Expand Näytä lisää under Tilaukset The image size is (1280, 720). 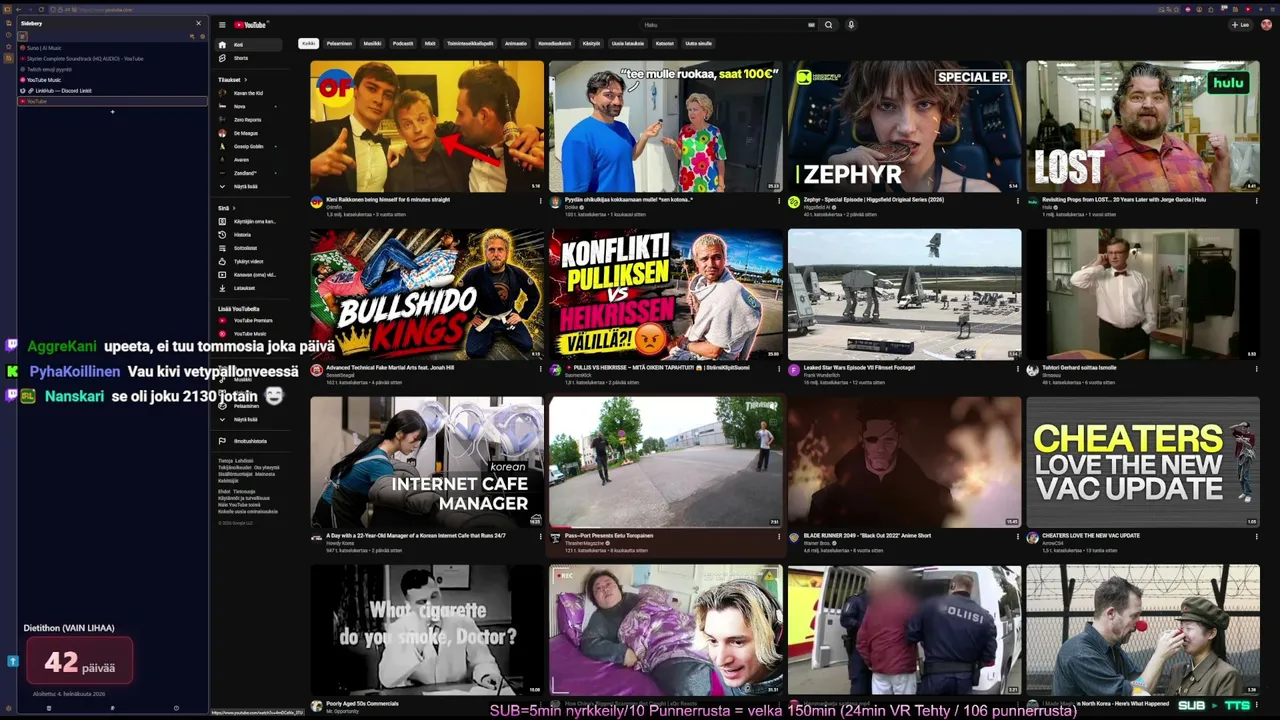coord(250,187)
